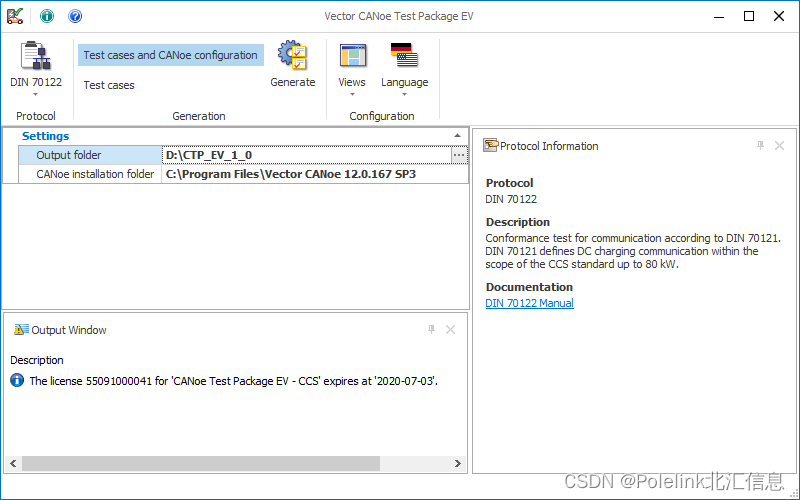Click the DIN 70122 protocol network icon
800x500 pixels.
coord(36,56)
